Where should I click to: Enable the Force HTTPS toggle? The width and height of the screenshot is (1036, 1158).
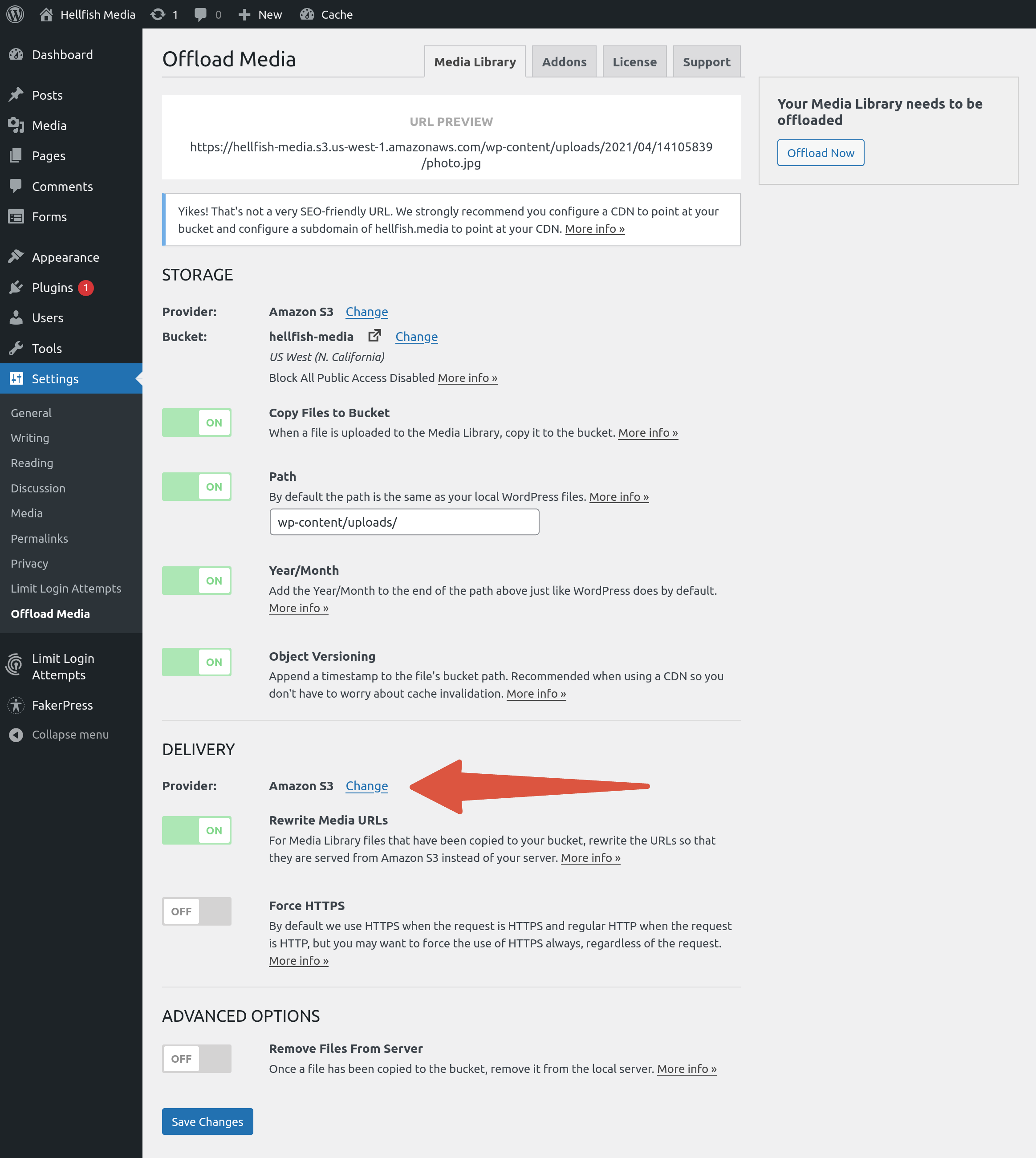tap(196, 911)
